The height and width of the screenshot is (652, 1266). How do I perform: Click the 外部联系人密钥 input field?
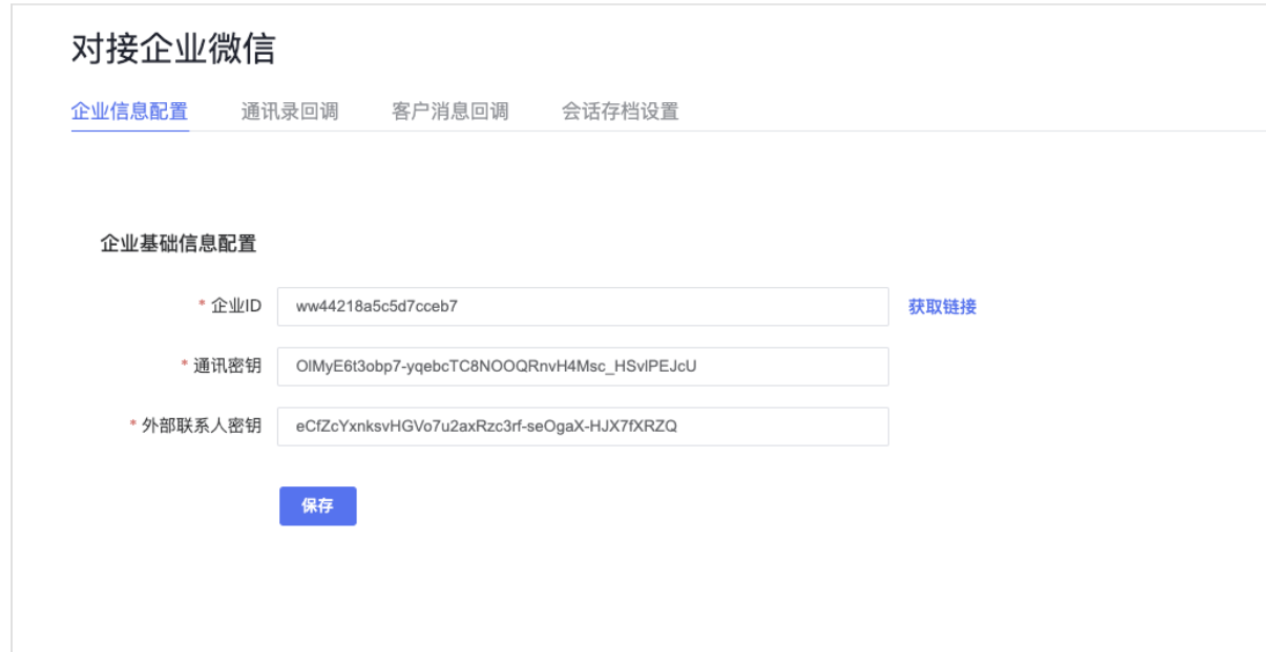pyautogui.click(x=583, y=426)
